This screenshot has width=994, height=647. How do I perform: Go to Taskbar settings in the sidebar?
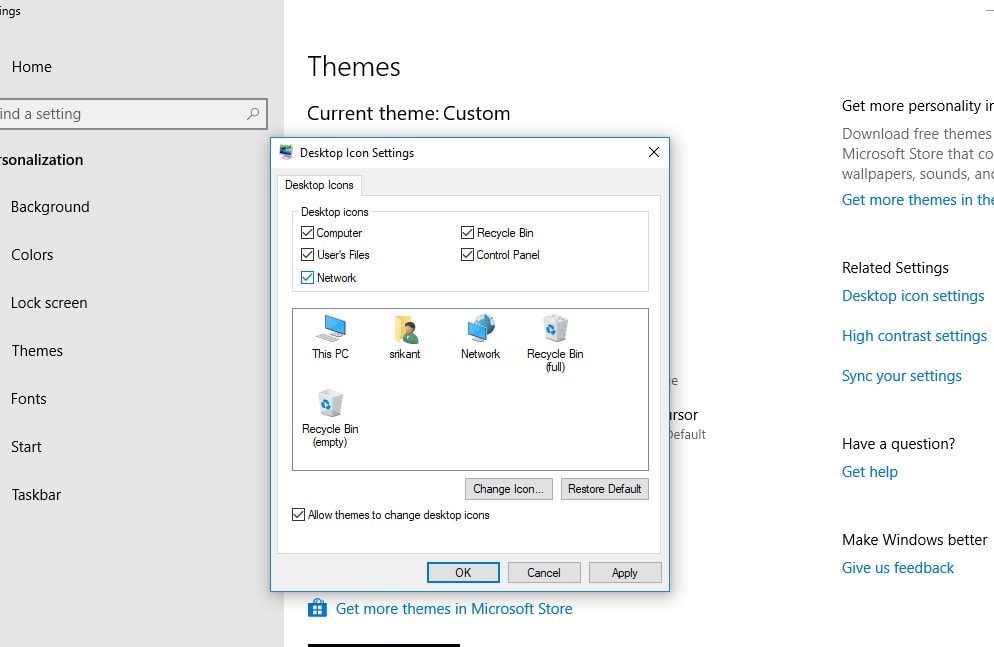click(36, 494)
